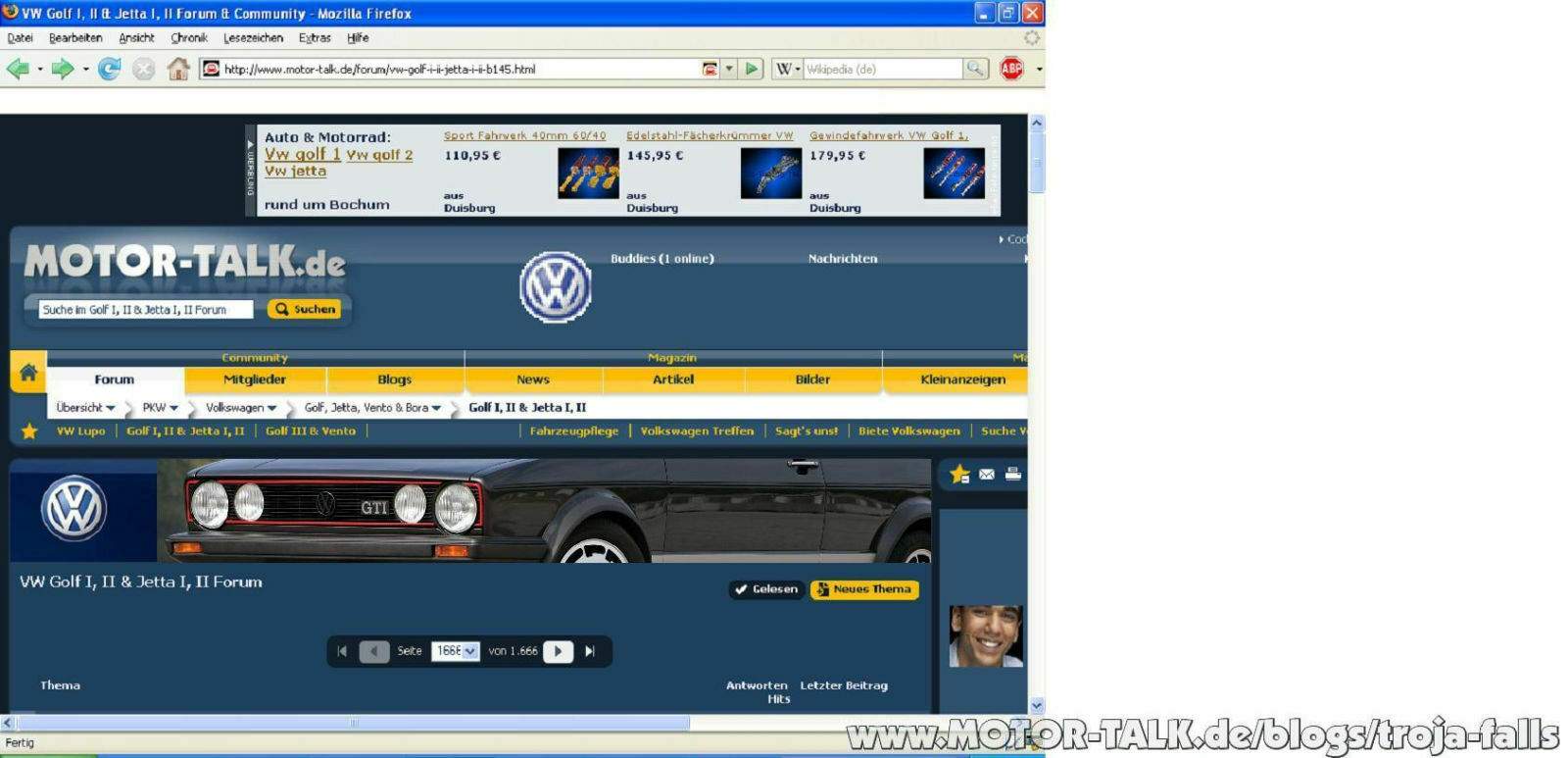
Task: Click the VW logo in the header
Action: pos(556,287)
